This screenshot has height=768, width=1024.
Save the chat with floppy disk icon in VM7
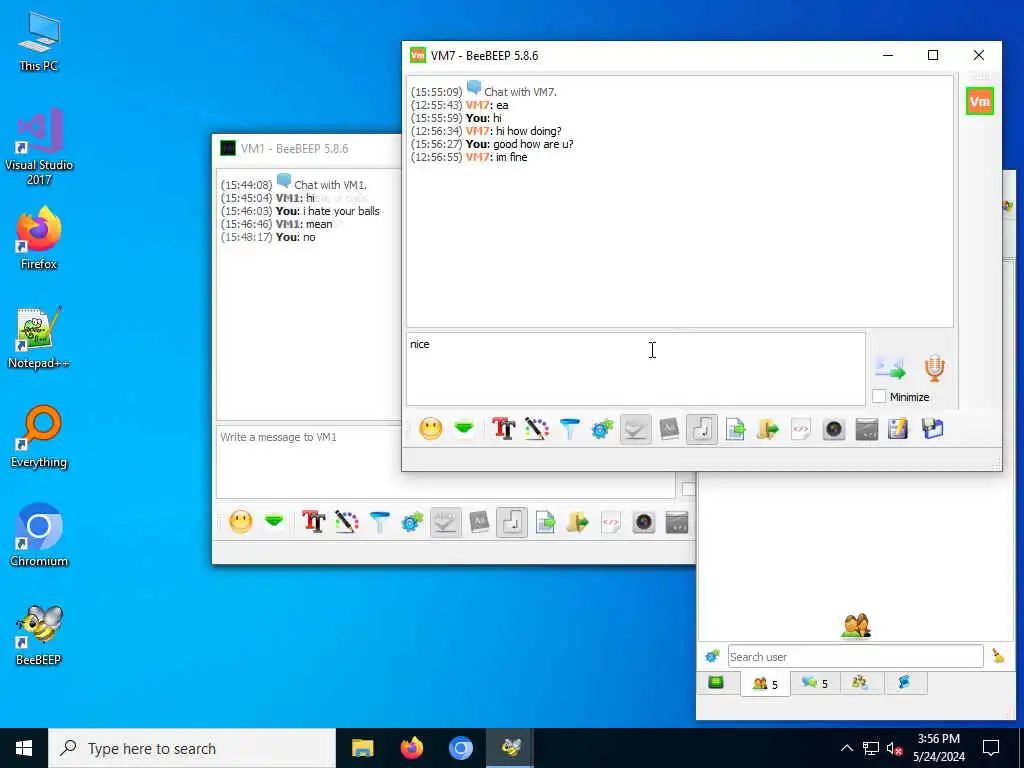(933, 429)
